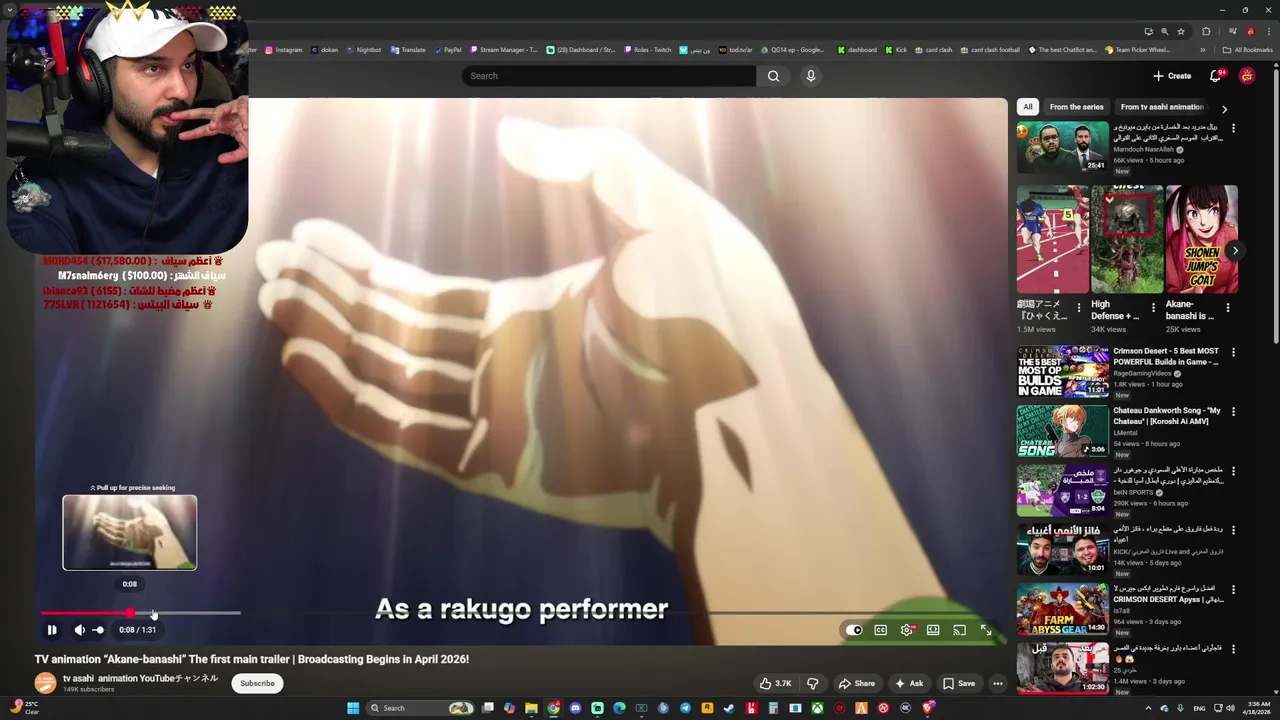Pause the video playback
The image size is (1280, 720).
pyautogui.click(x=52, y=630)
